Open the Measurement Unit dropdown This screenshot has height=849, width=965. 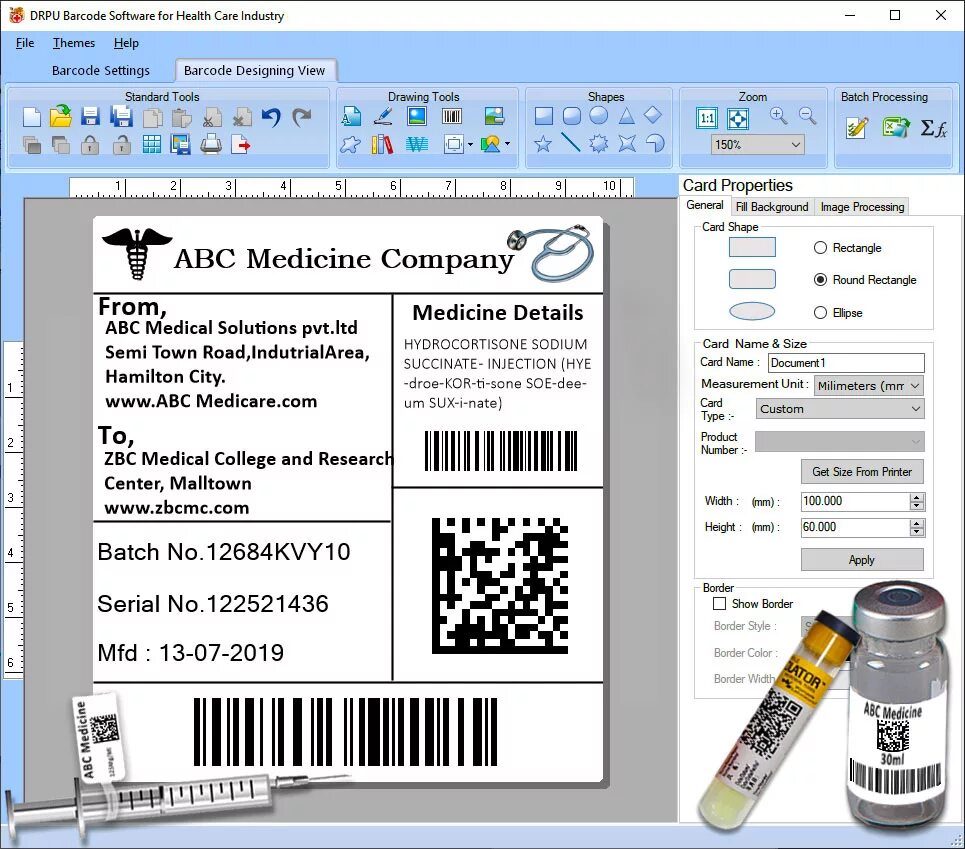click(x=869, y=386)
